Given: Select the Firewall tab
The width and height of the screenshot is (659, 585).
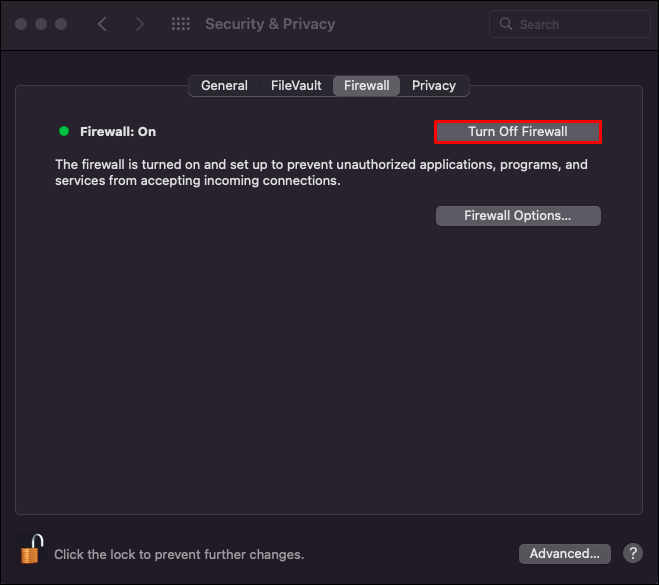Looking at the screenshot, I should point(367,86).
